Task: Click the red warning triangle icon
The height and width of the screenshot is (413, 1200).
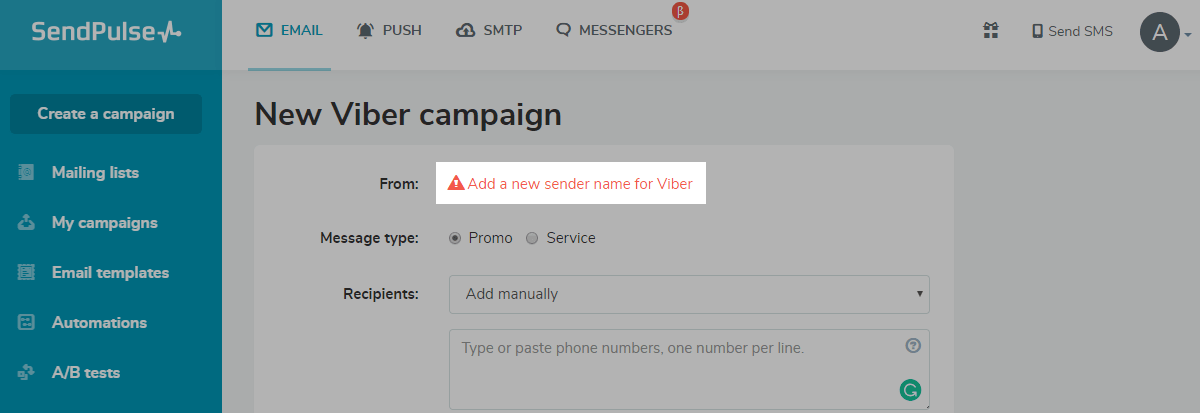Action: point(456,183)
